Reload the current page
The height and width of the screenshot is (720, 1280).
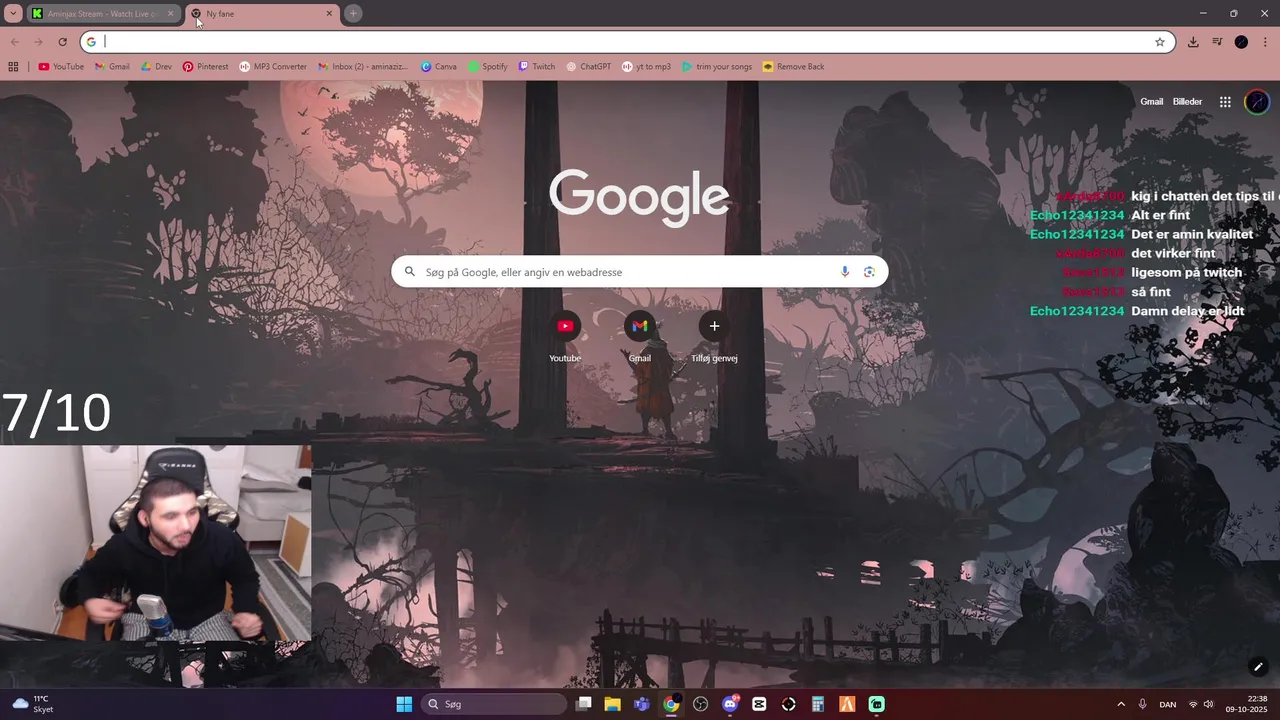click(x=62, y=42)
